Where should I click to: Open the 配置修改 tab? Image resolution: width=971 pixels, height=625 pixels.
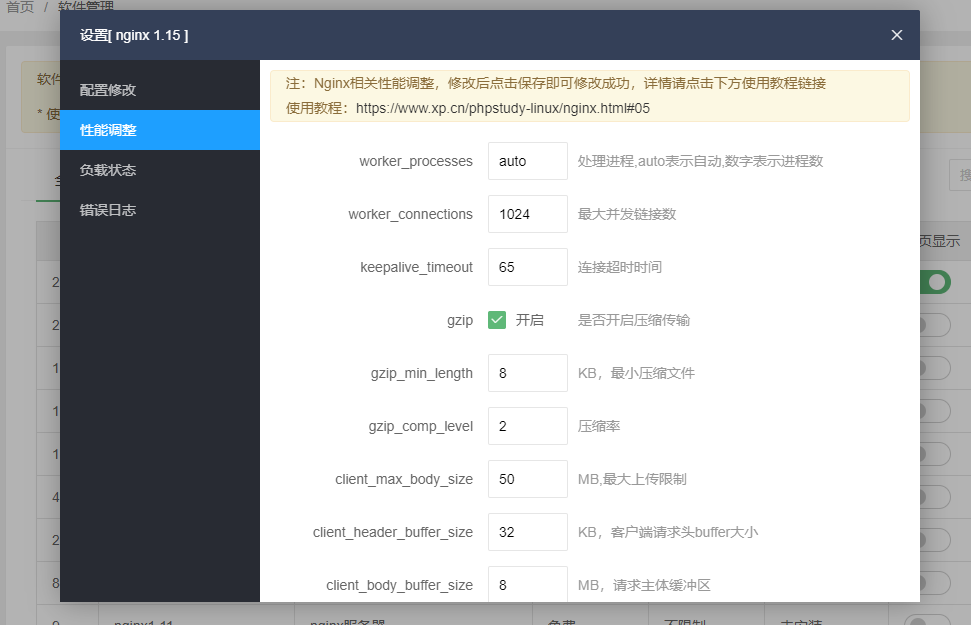click(108, 90)
